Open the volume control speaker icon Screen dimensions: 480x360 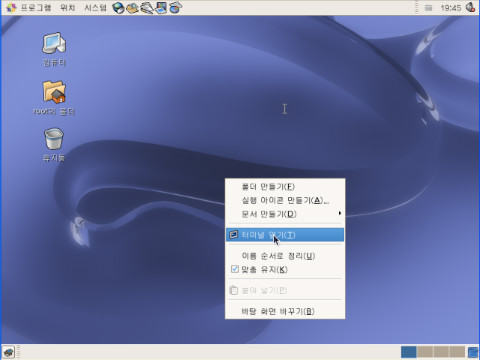470,7
